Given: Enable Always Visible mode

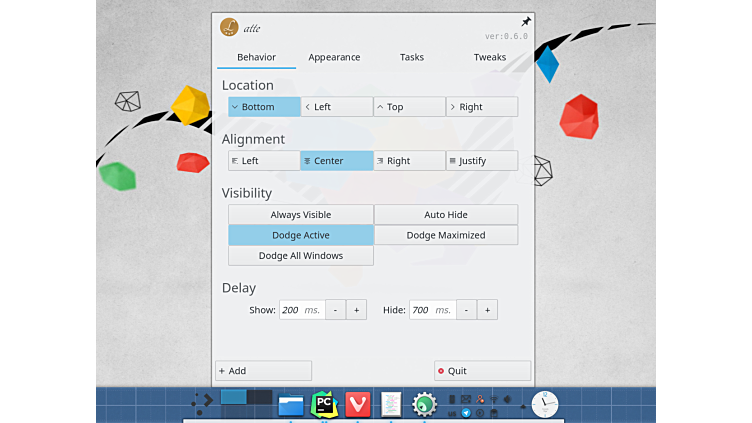Looking at the screenshot, I should coord(300,215).
